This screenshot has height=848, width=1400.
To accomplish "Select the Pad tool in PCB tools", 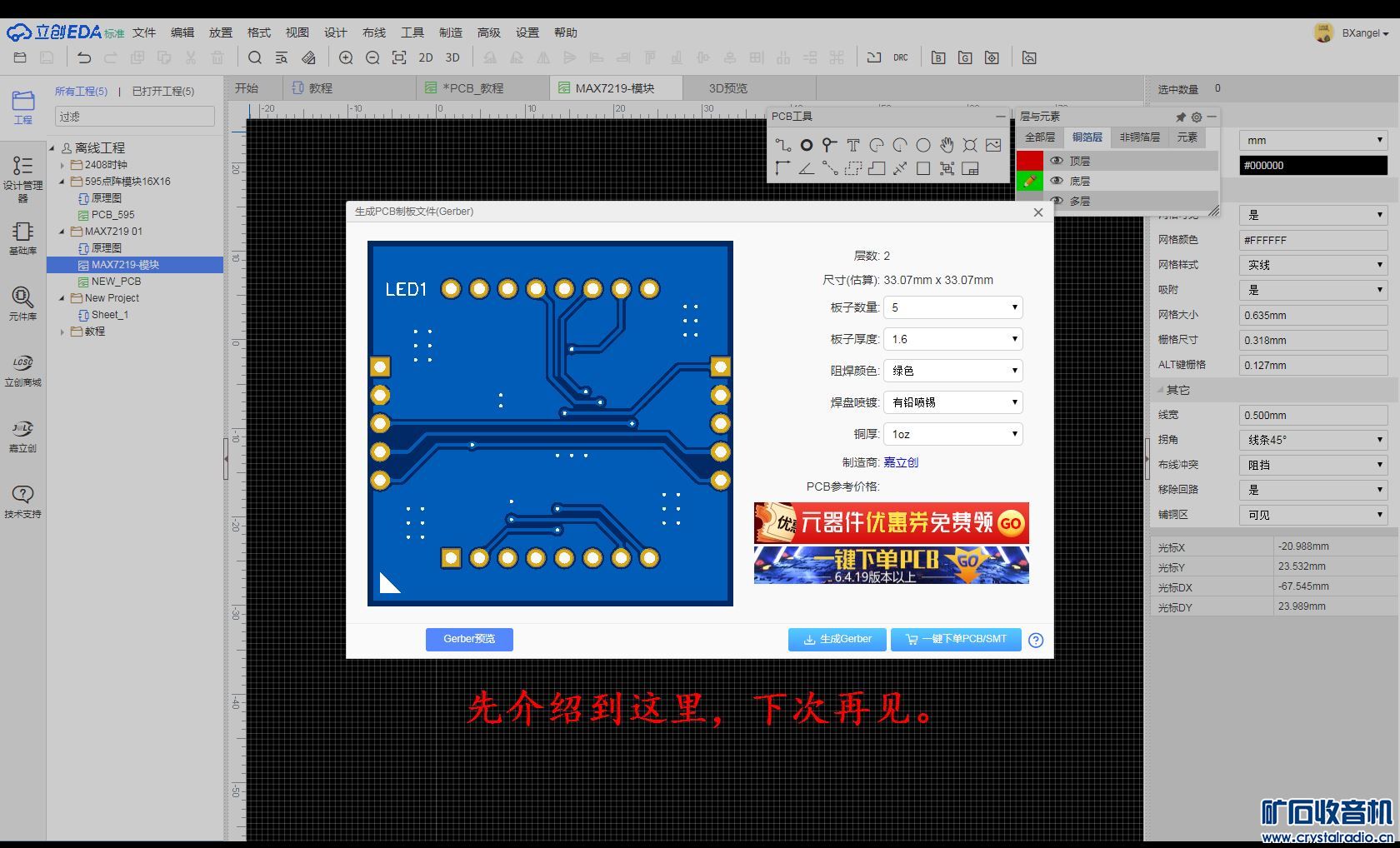I will click(x=806, y=145).
